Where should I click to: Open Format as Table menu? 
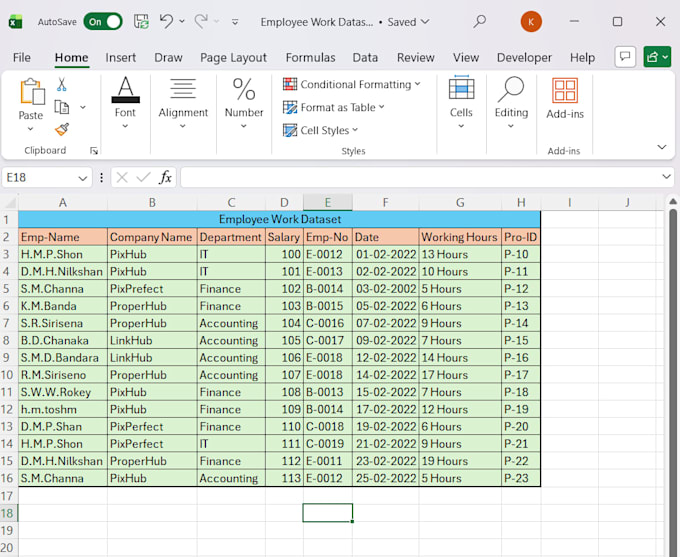[333, 107]
